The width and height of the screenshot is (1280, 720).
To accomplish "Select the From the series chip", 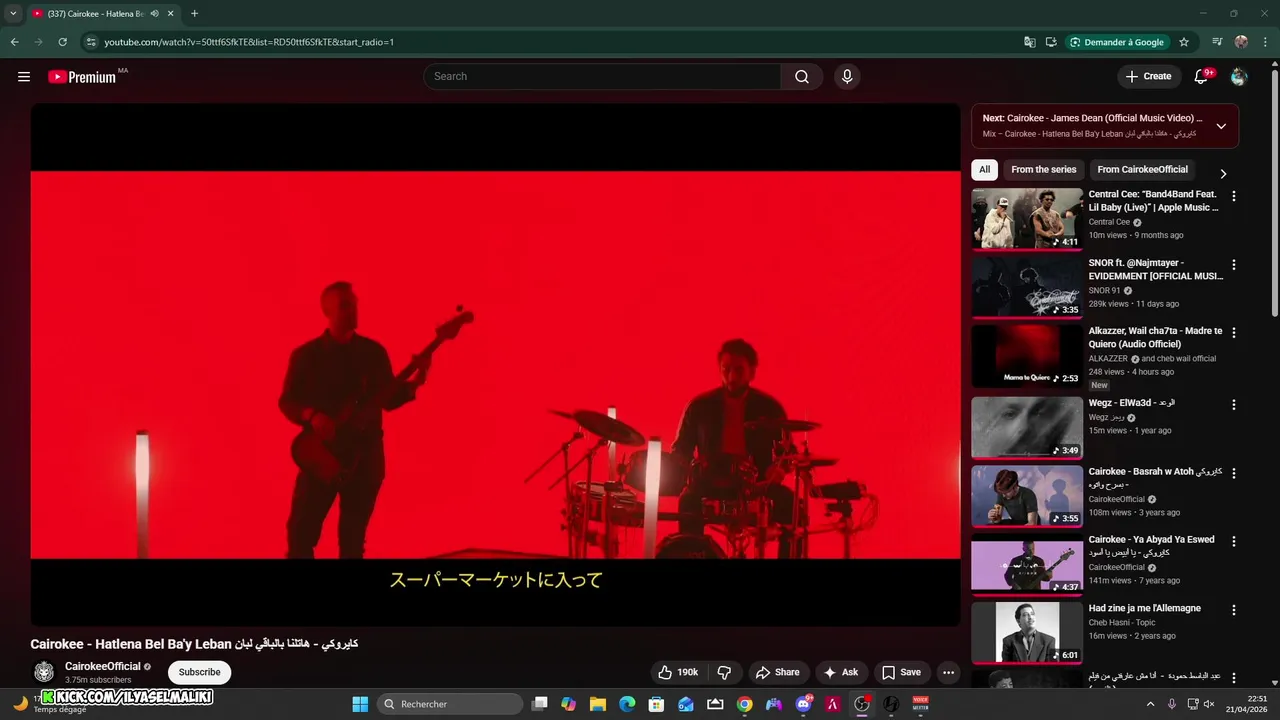I will tap(1044, 170).
